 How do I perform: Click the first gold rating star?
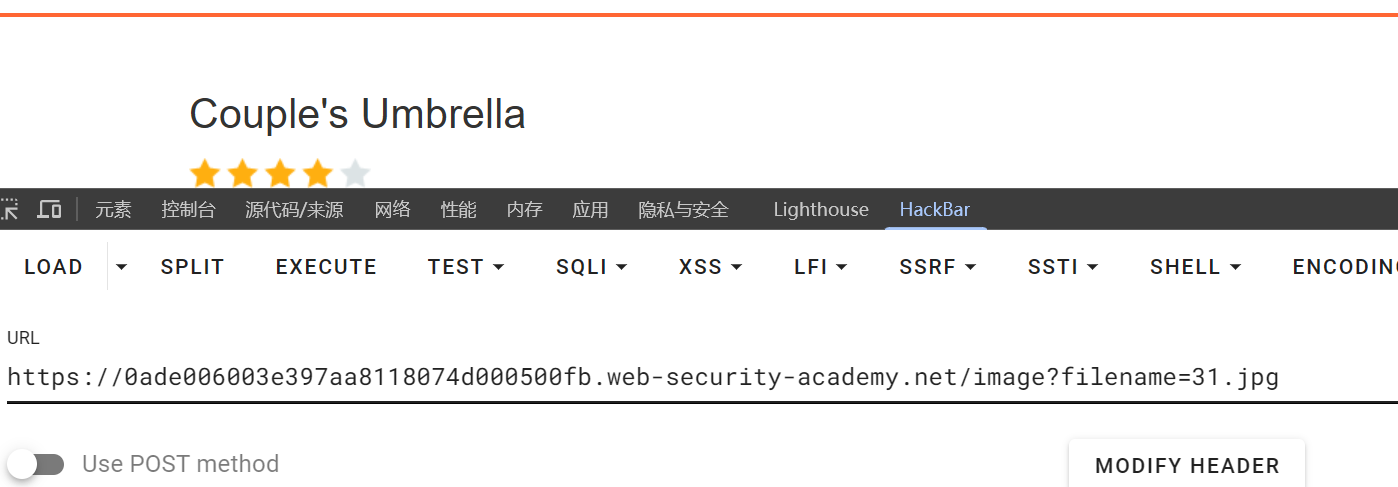click(205, 174)
